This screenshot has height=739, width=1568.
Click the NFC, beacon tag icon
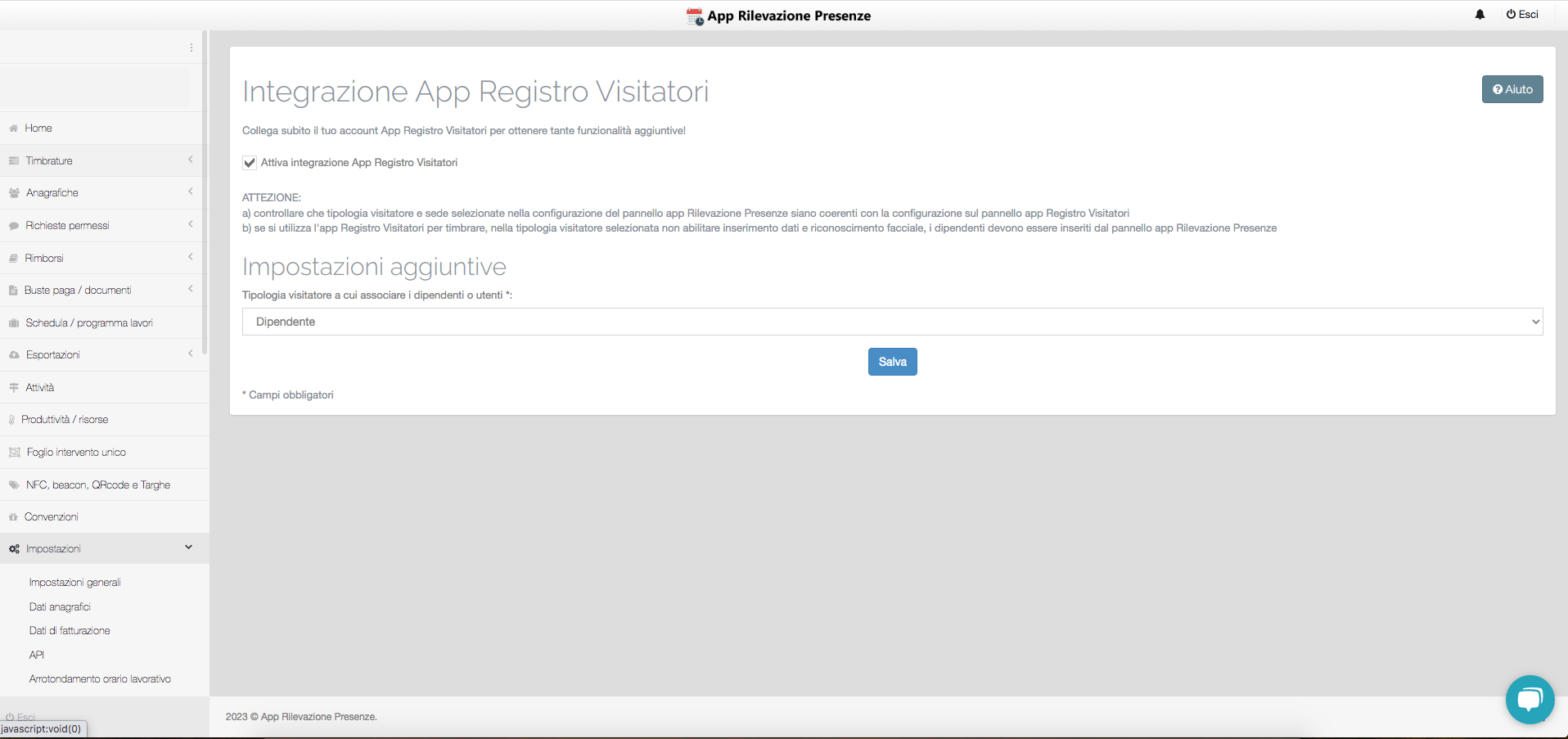[x=14, y=485]
